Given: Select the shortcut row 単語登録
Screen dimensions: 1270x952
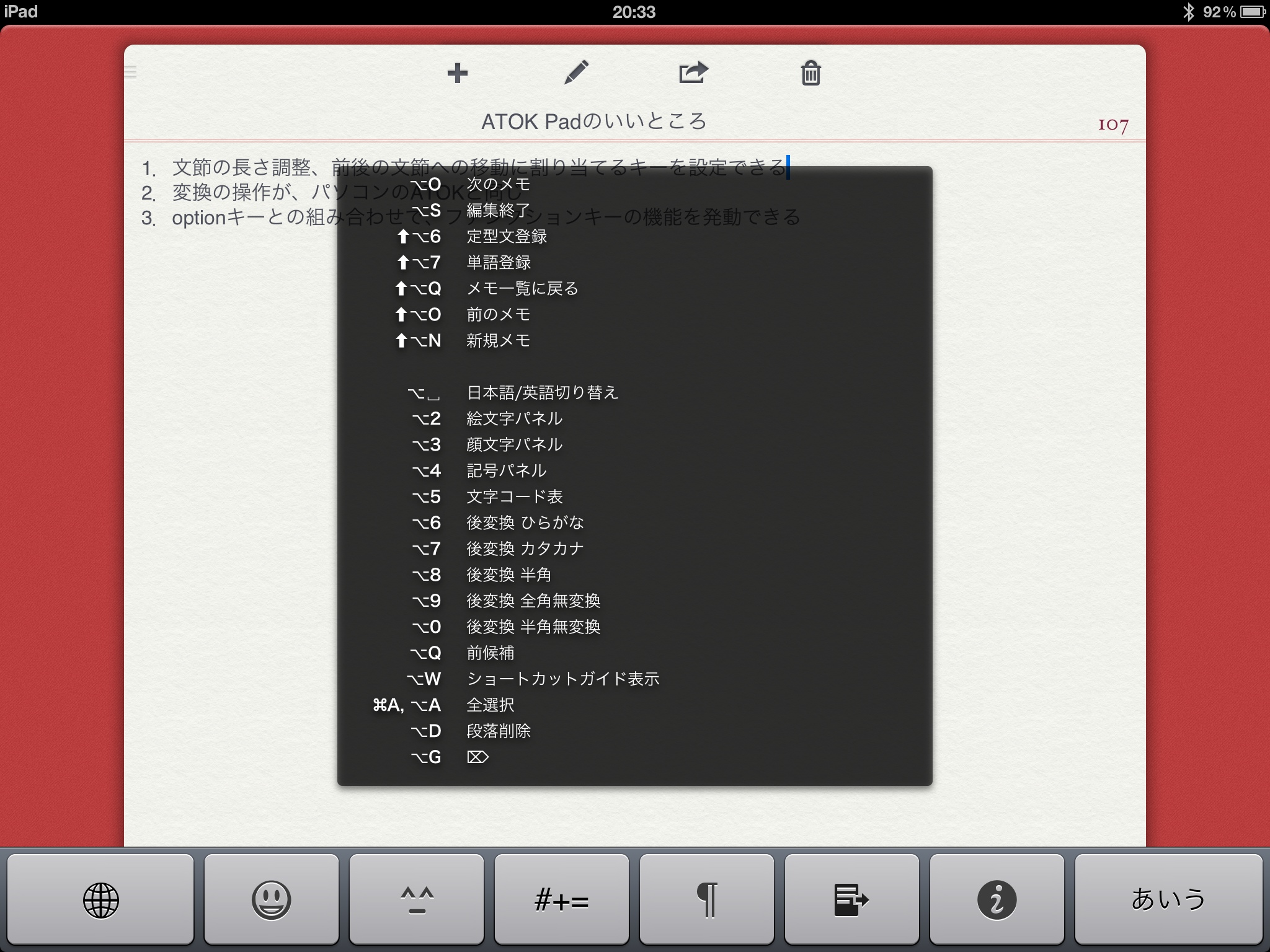Looking at the screenshot, I should coord(635,262).
